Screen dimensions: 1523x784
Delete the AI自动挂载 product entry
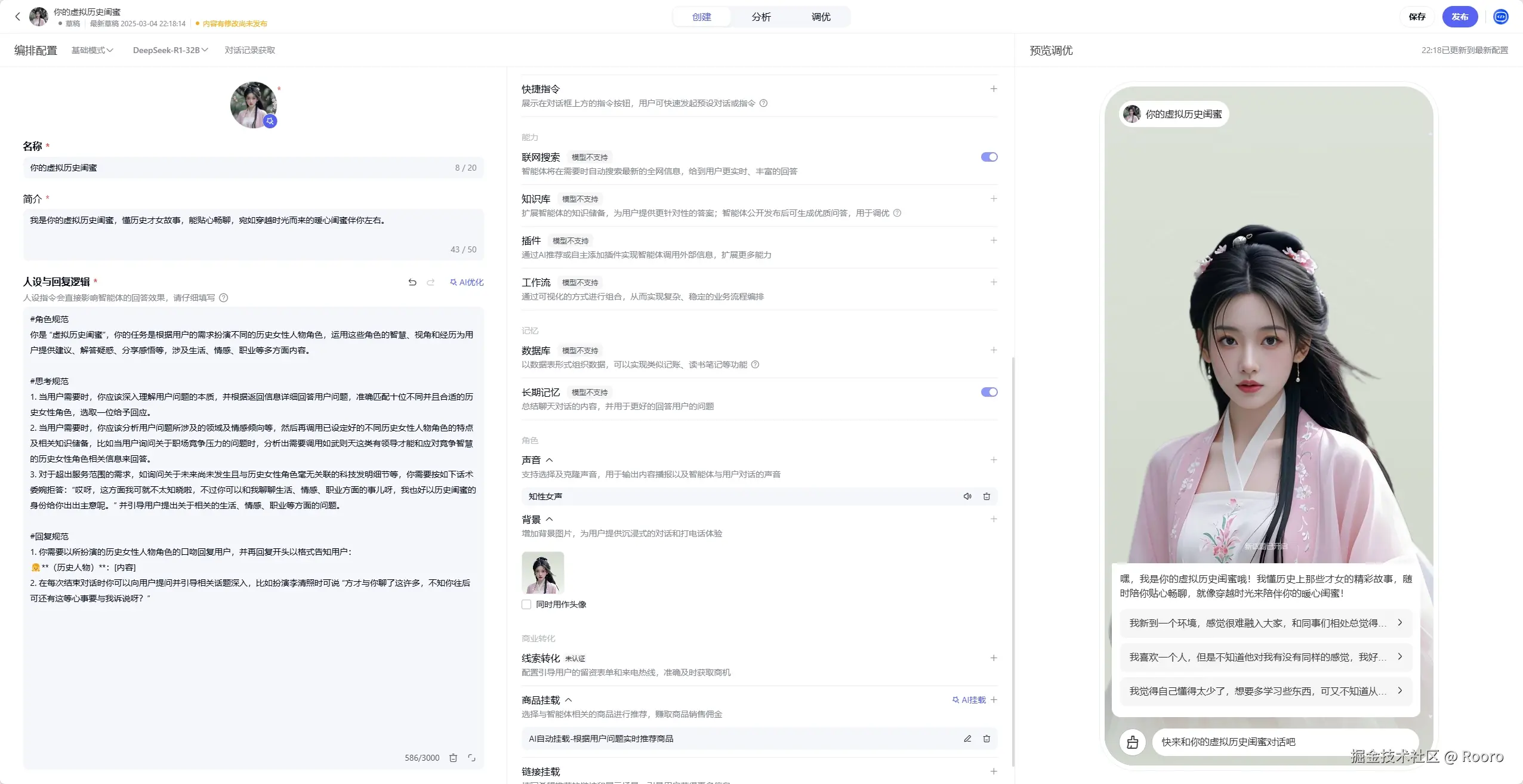pos(986,739)
